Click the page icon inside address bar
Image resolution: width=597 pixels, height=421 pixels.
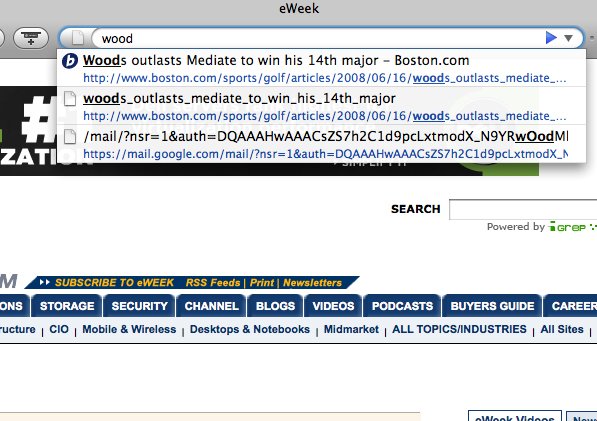tap(78, 38)
